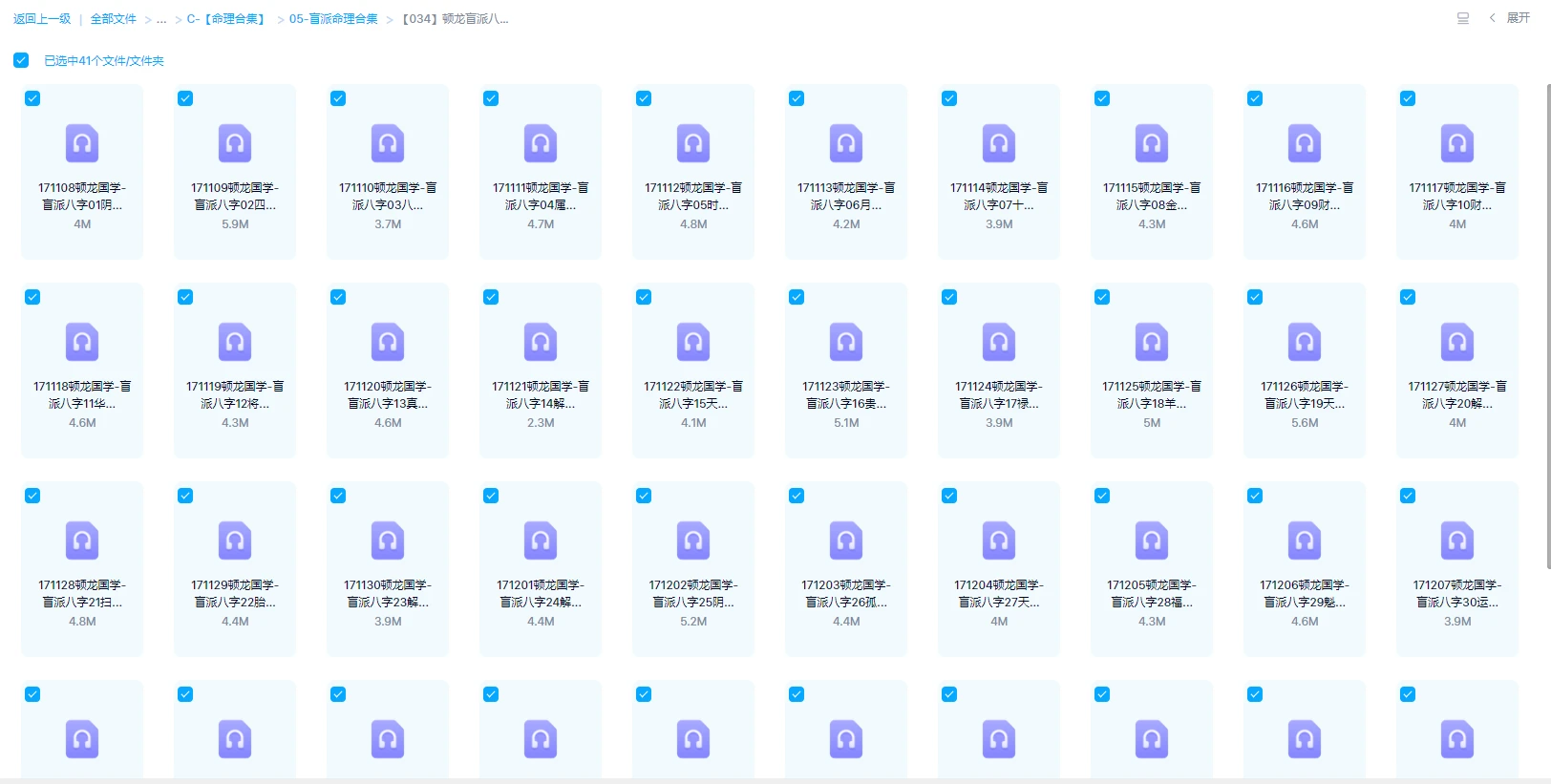Open audio file icon for 171128顿龙国学

(82, 540)
